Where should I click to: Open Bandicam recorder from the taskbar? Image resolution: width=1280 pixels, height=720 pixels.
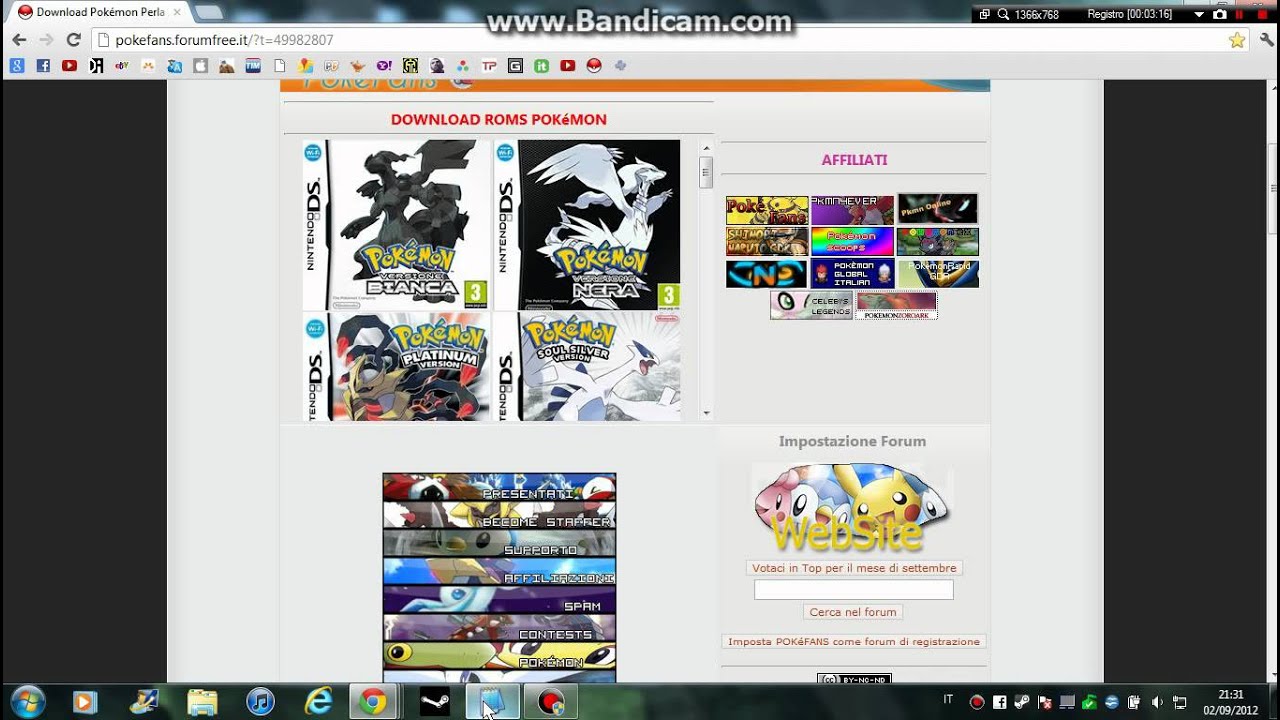551,702
